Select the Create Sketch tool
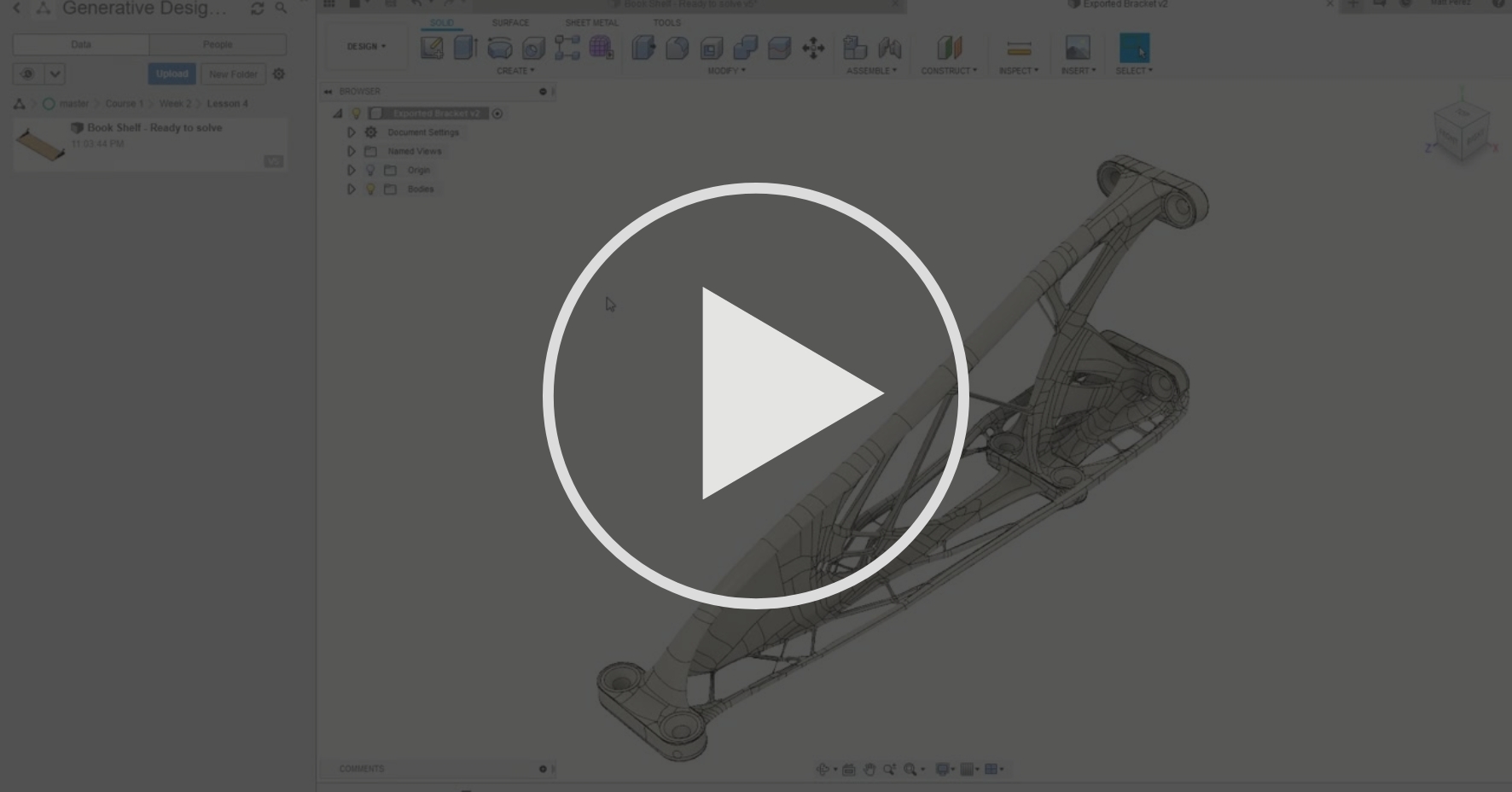1512x792 pixels. coord(432,48)
